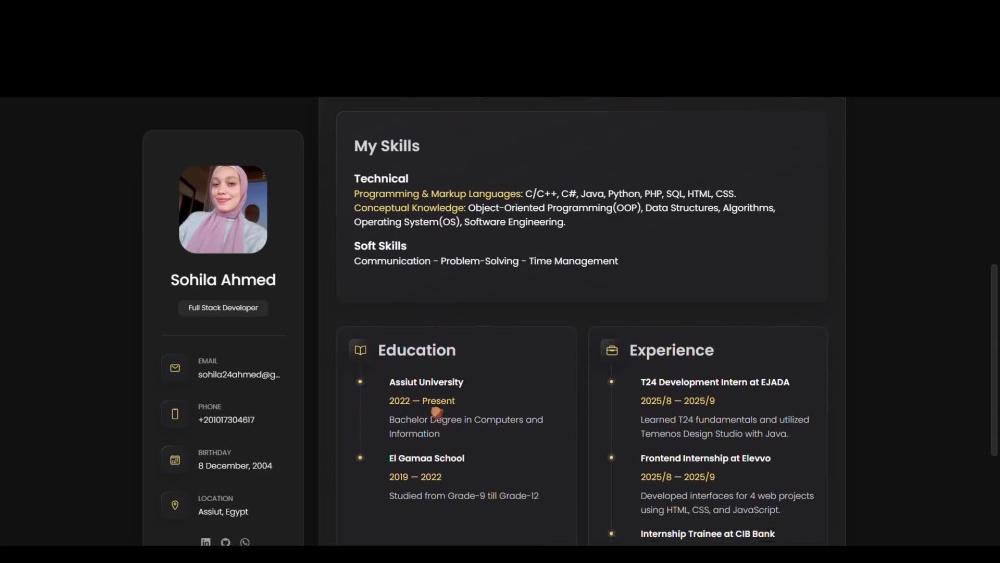This screenshot has width=1000, height=563.
Task: Click the El Gamaa School entry title
Action: pos(427,458)
